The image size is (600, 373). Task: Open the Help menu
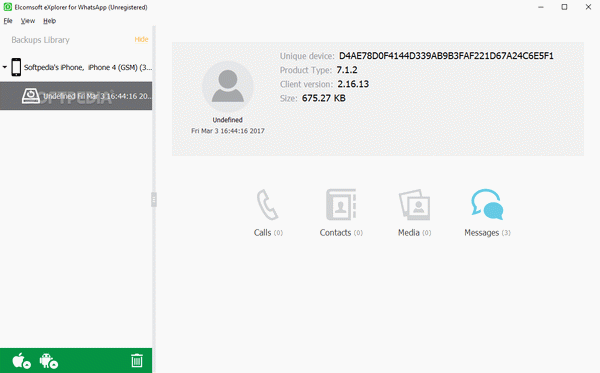coord(49,21)
